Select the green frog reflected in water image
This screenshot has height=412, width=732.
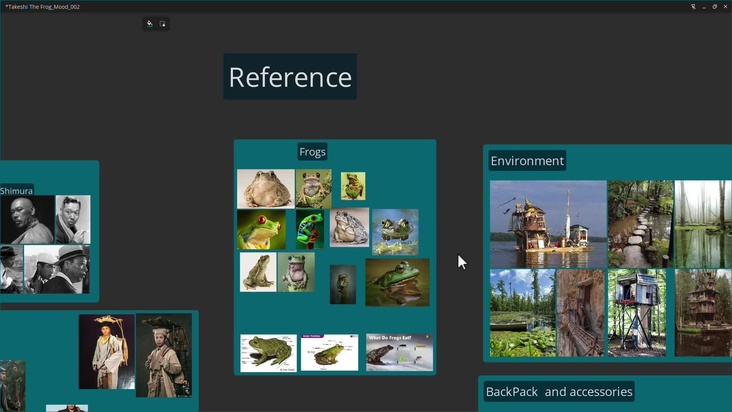point(397,282)
